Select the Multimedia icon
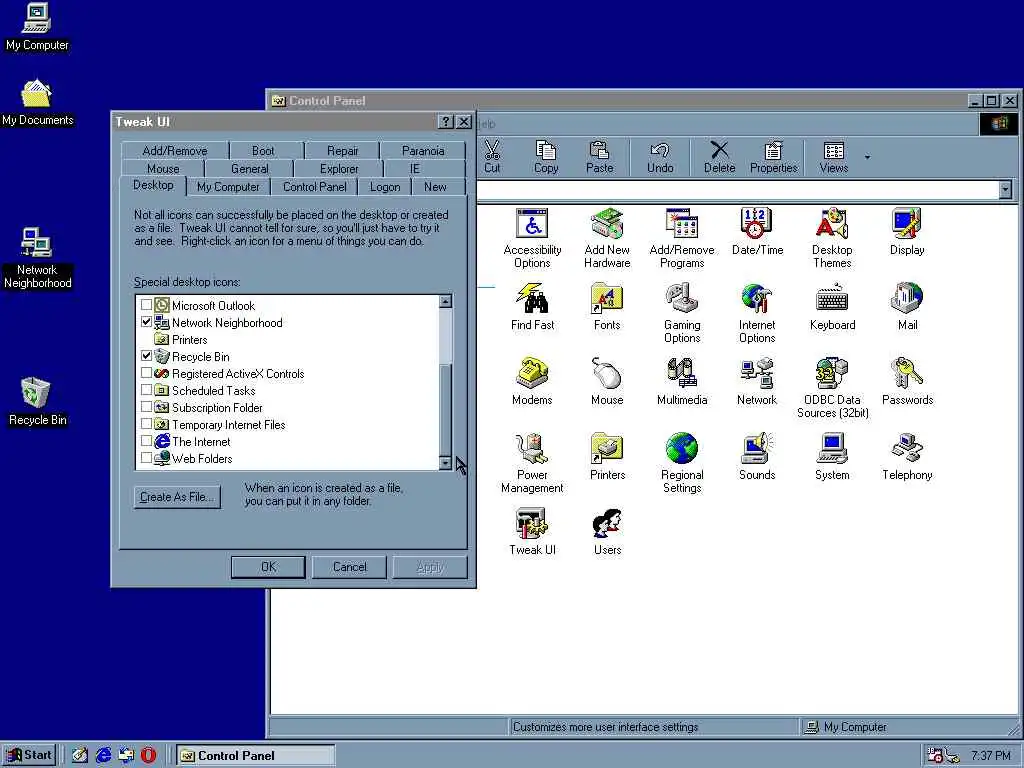 682,382
